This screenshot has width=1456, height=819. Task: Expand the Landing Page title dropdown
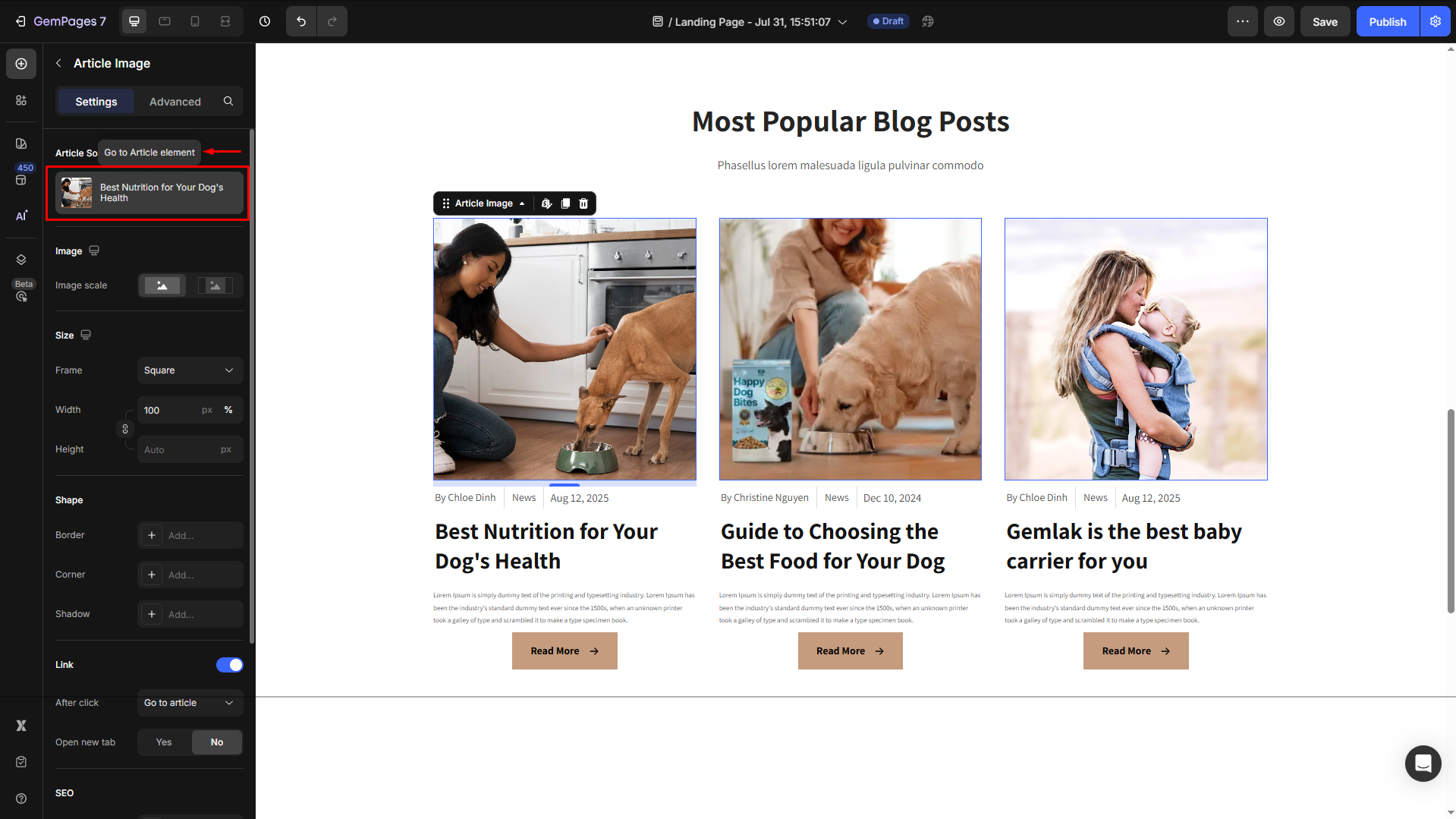point(842,22)
